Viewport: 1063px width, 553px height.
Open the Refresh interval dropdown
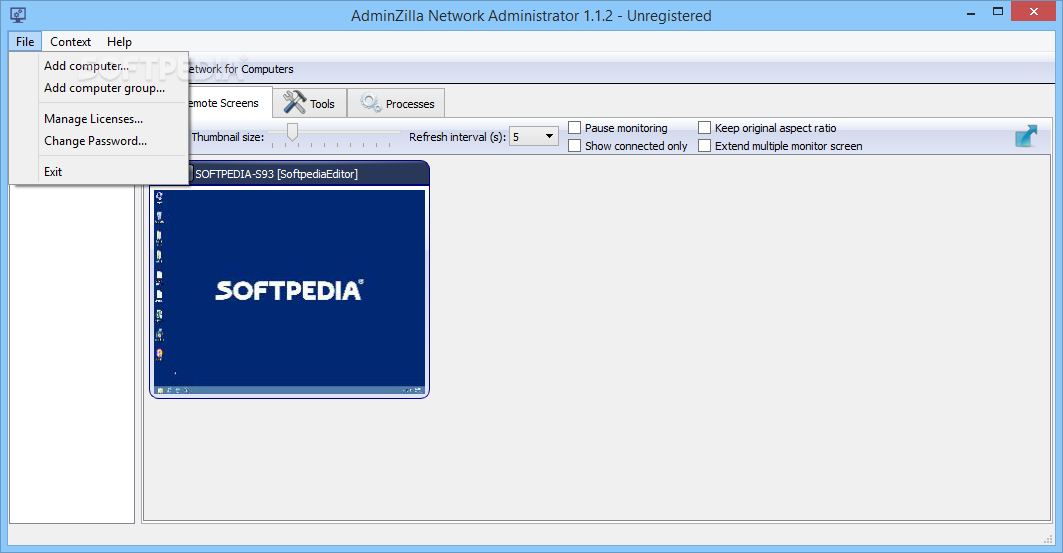point(534,137)
